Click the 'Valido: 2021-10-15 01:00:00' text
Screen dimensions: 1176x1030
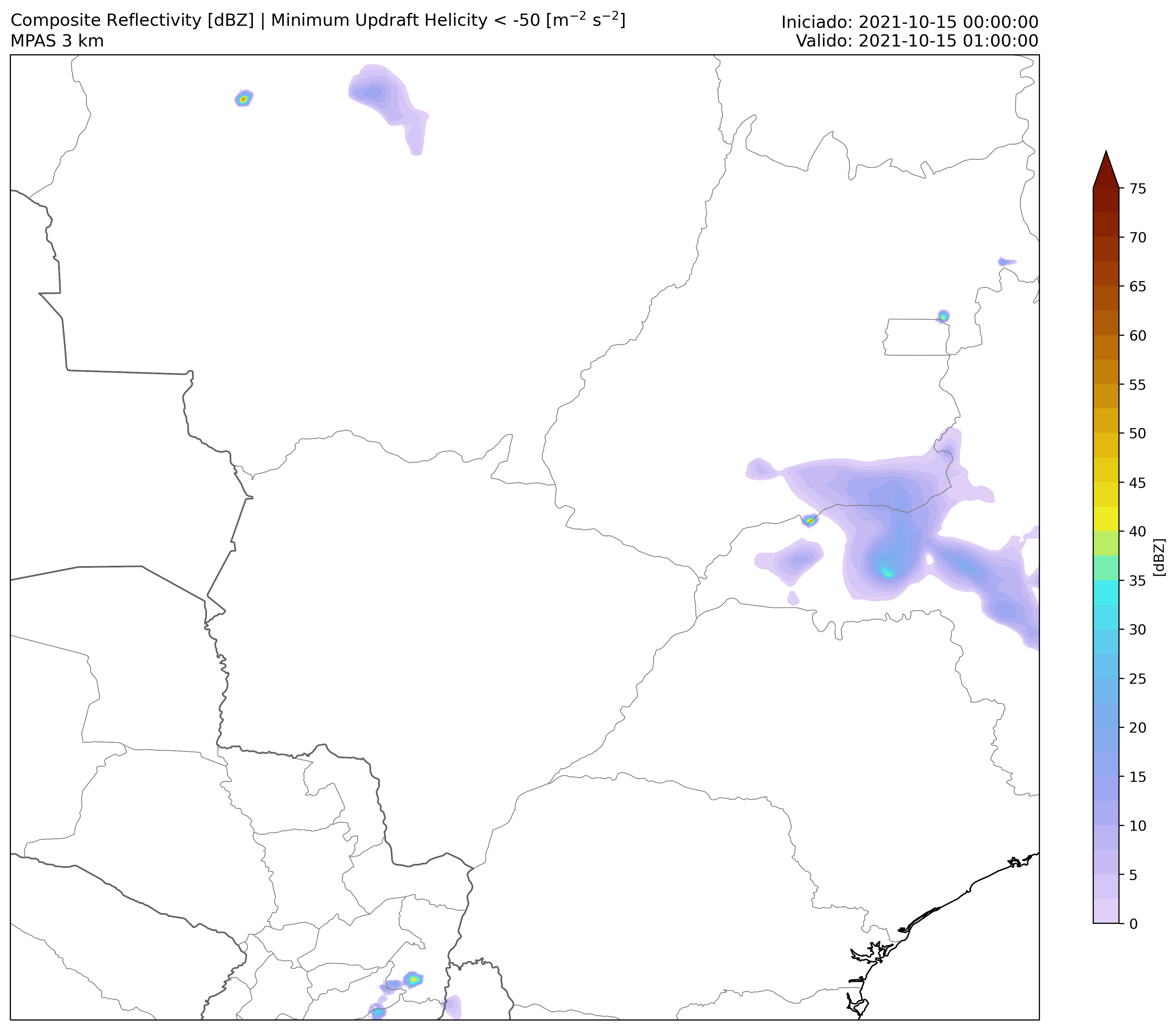point(917,41)
